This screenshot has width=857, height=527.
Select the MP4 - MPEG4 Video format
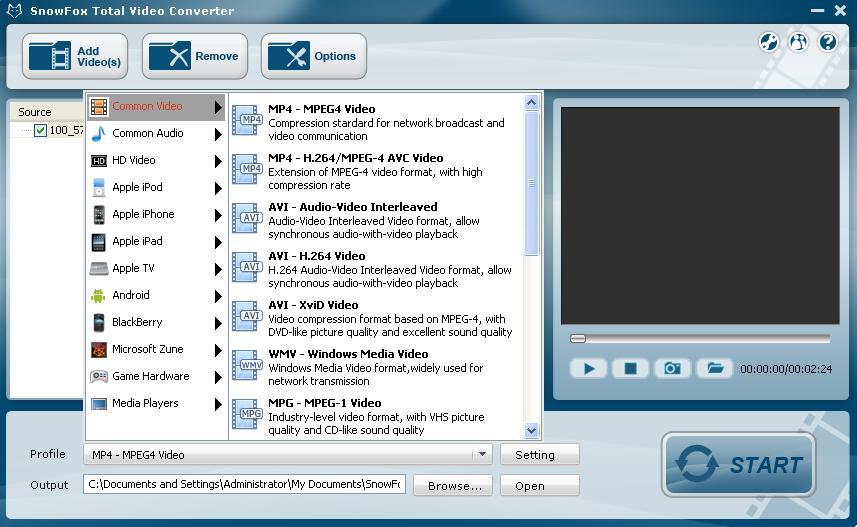click(376, 122)
